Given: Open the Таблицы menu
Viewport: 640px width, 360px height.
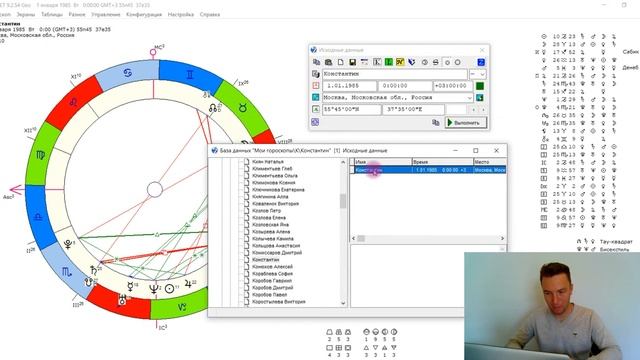Looking at the screenshot, I should pos(52,14).
